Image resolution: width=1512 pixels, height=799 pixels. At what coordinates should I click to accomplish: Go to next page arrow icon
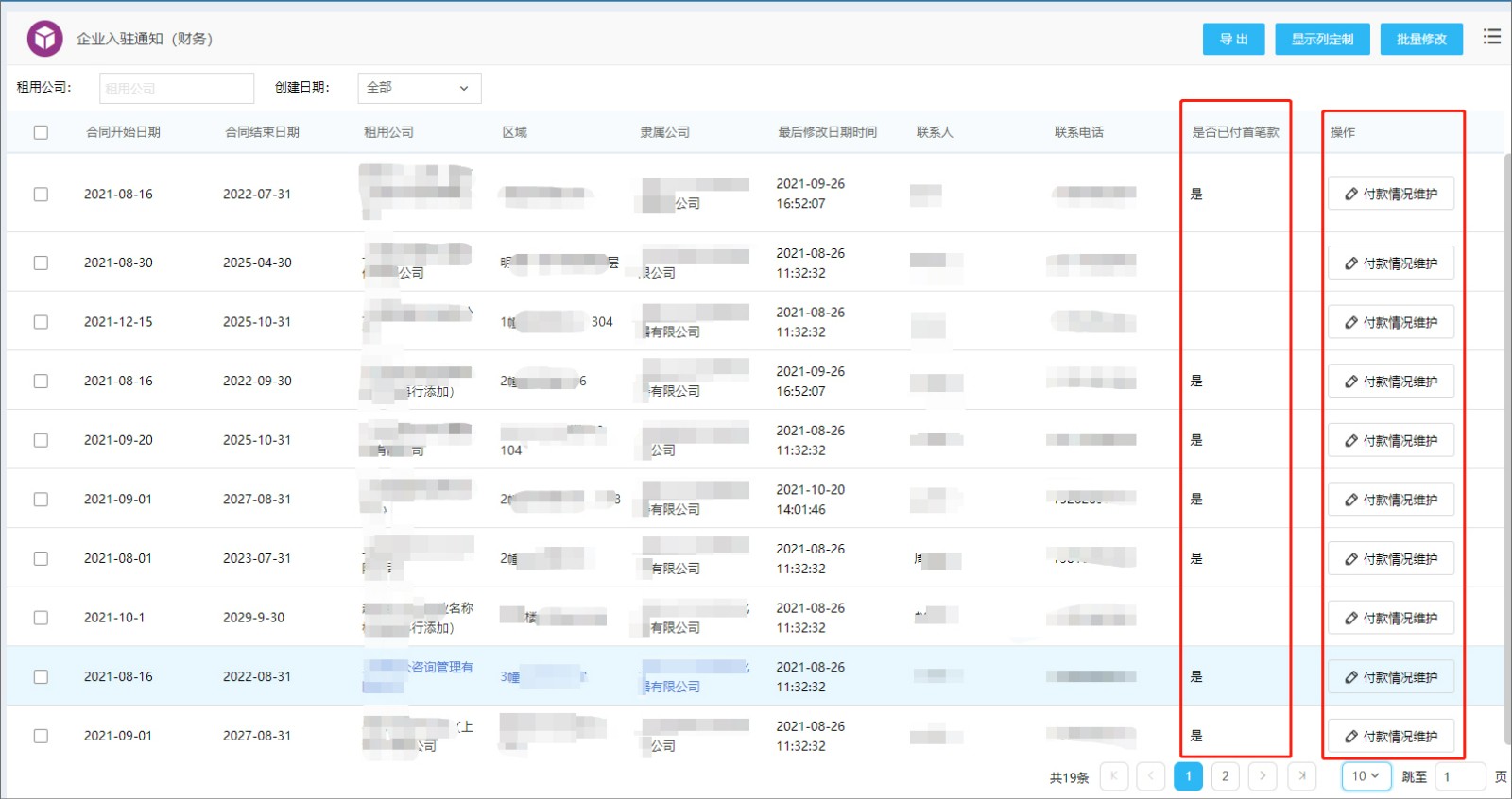[x=1263, y=775]
